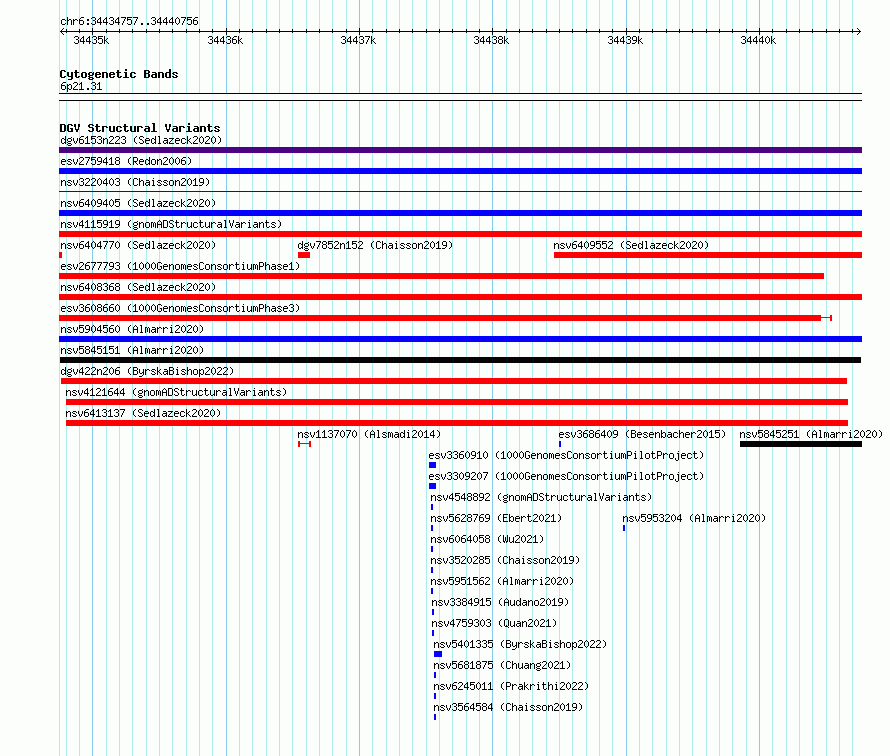Click the 34435k ruler tick label
This screenshot has height=756, width=890.
point(91,40)
